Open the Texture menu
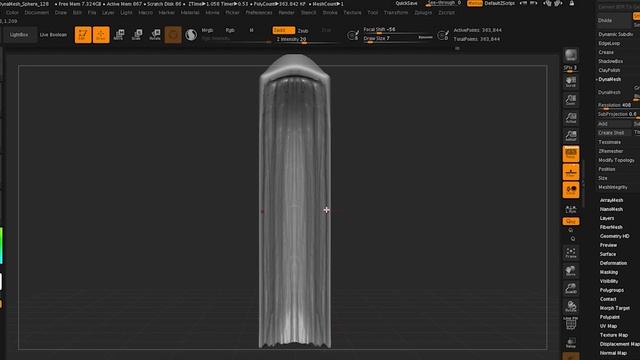This screenshot has height=360, width=640. tap(352, 13)
